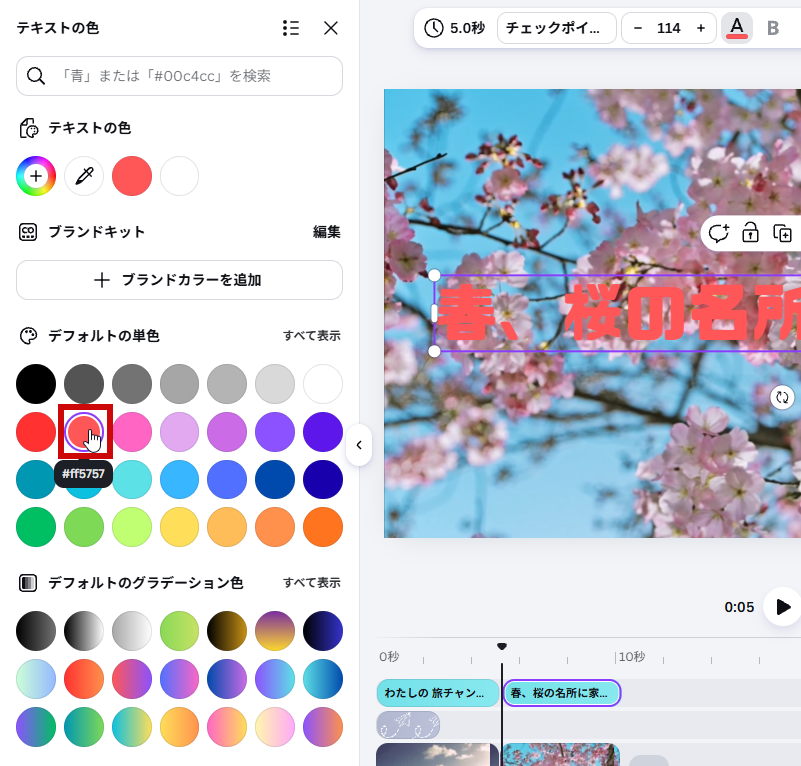Add a comment to the element
Screen dimensions: 801x766
click(718, 233)
